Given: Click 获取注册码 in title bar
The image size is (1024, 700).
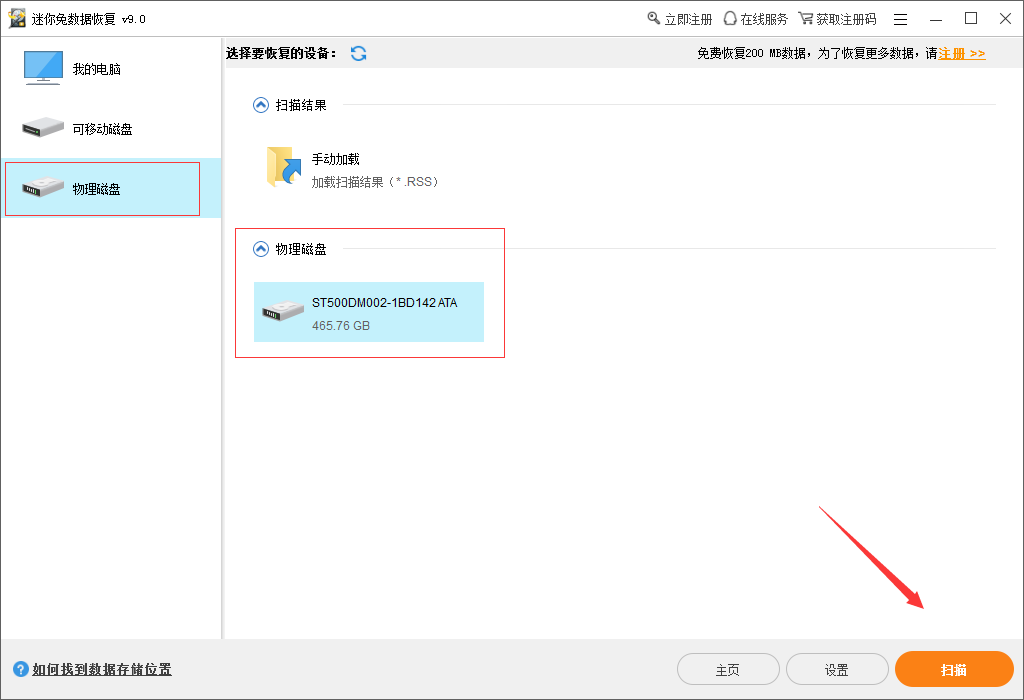Looking at the screenshot, I should 846,20.
